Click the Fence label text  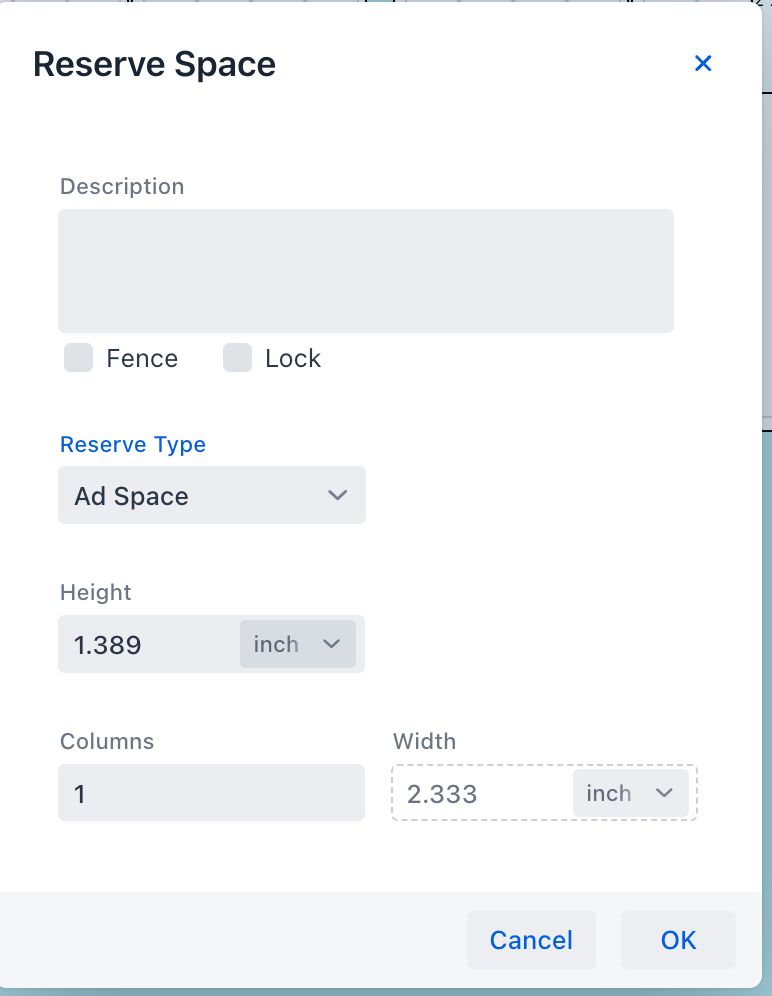pos(142,359)
